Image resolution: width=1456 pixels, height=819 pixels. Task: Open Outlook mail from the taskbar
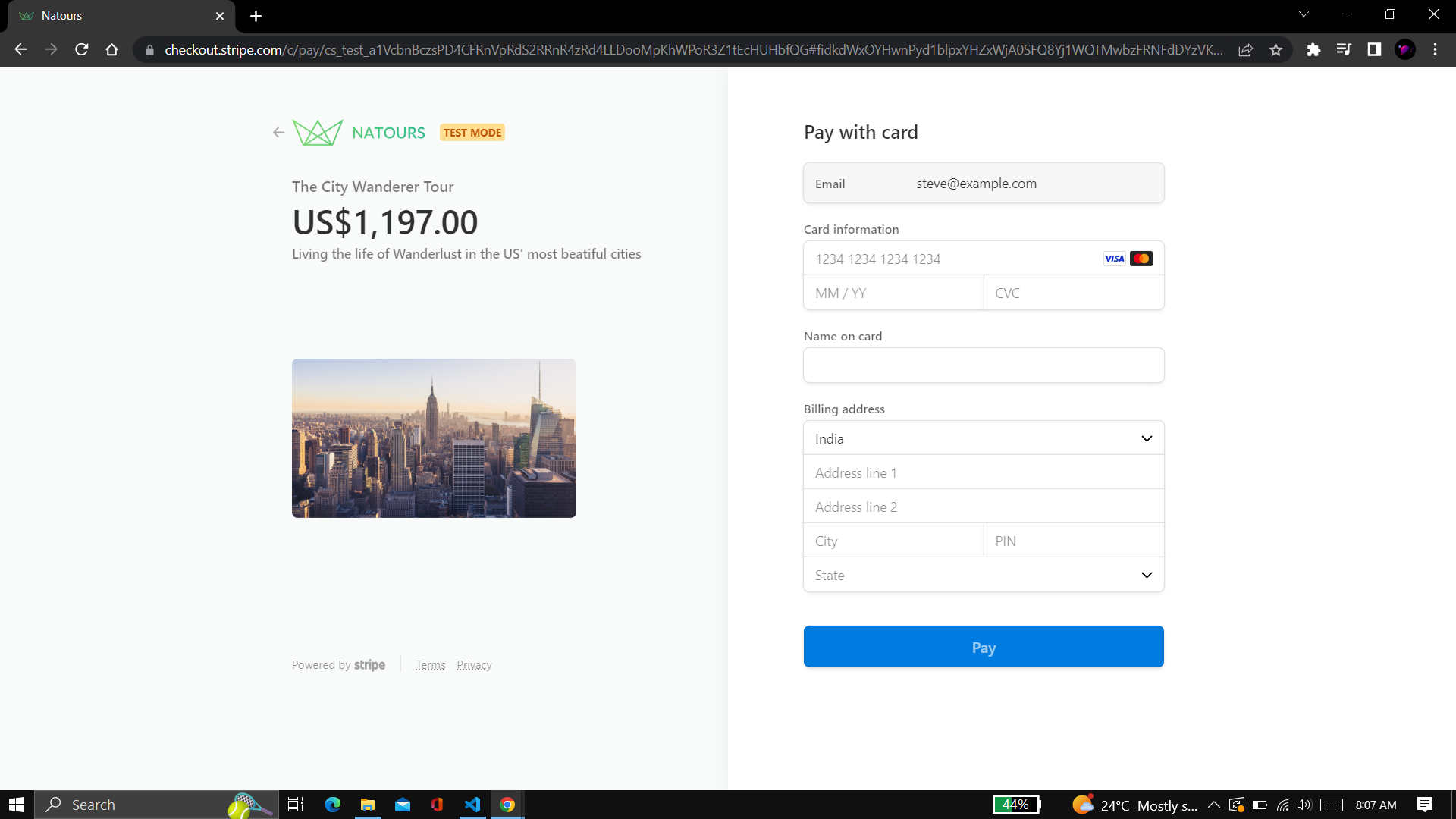click(403, 805)
